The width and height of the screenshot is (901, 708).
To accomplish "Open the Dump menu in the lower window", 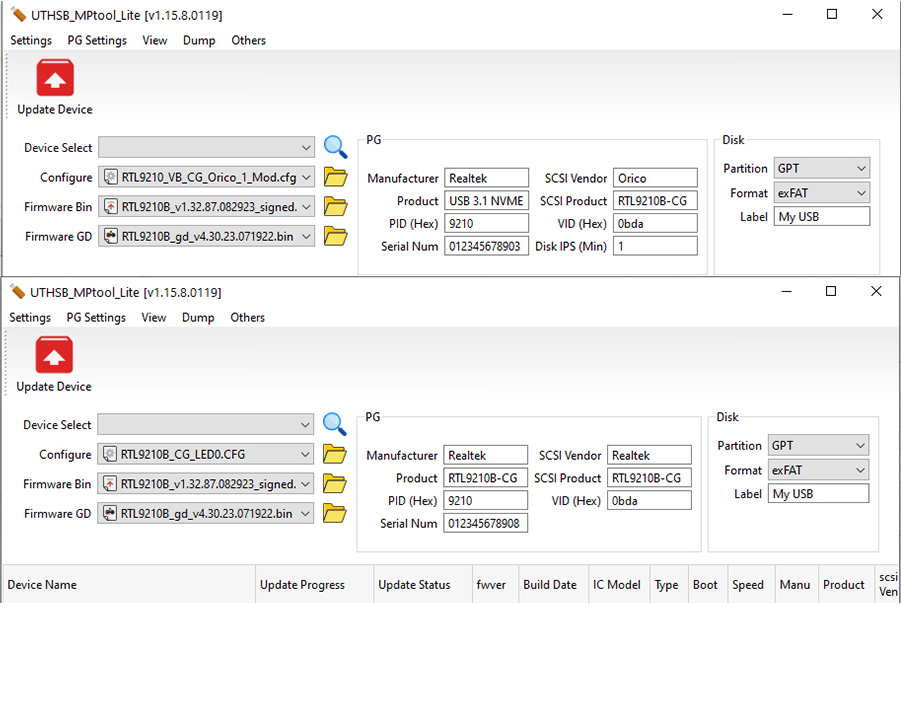I will tap(198, 318).
